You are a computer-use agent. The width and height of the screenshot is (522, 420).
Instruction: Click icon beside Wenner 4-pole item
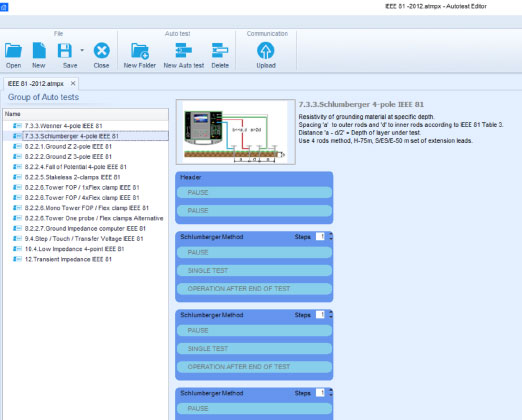(17, 126)
